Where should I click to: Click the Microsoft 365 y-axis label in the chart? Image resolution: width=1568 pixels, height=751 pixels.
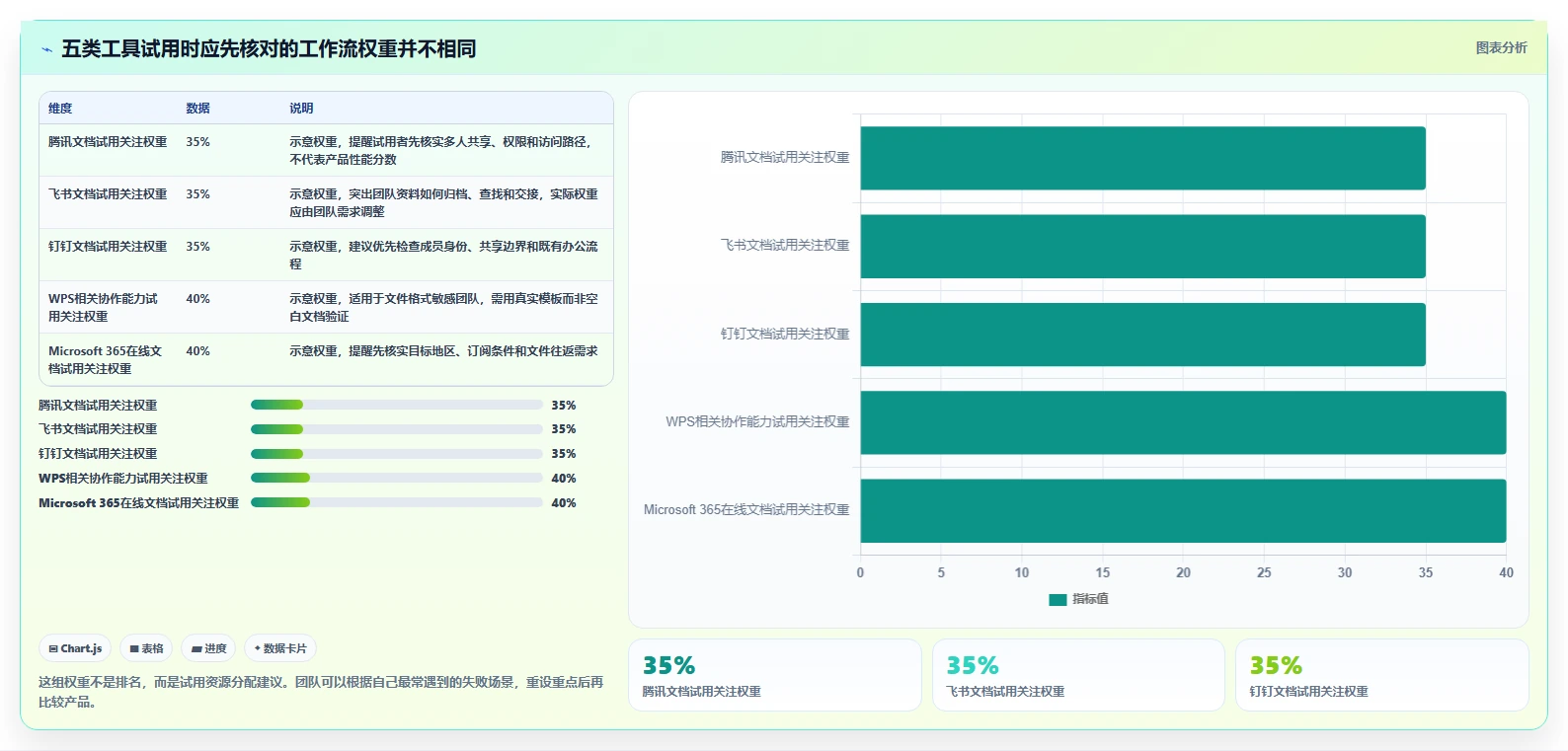coord(746,510)
